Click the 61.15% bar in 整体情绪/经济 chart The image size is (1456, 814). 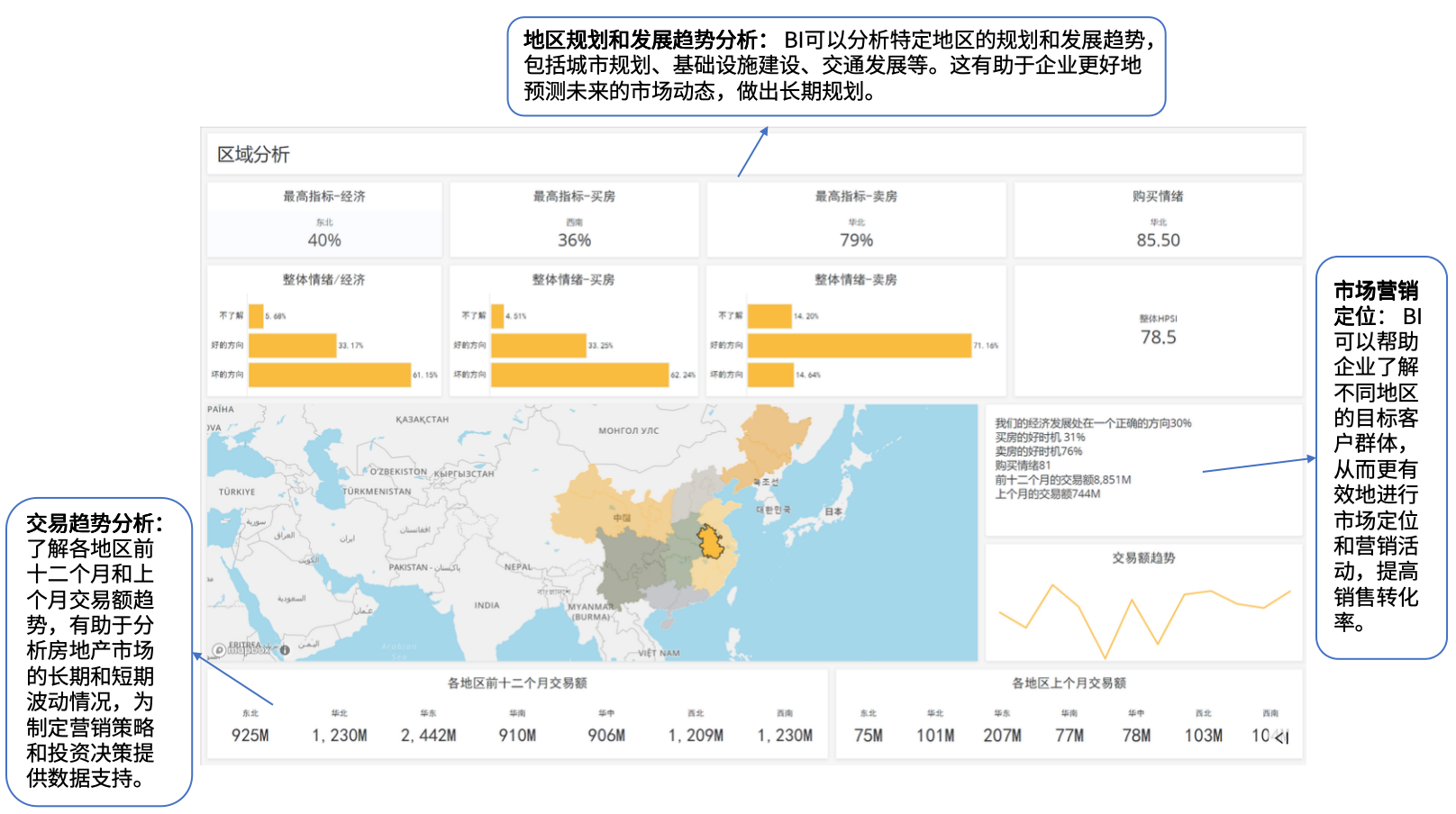[329, 375]
